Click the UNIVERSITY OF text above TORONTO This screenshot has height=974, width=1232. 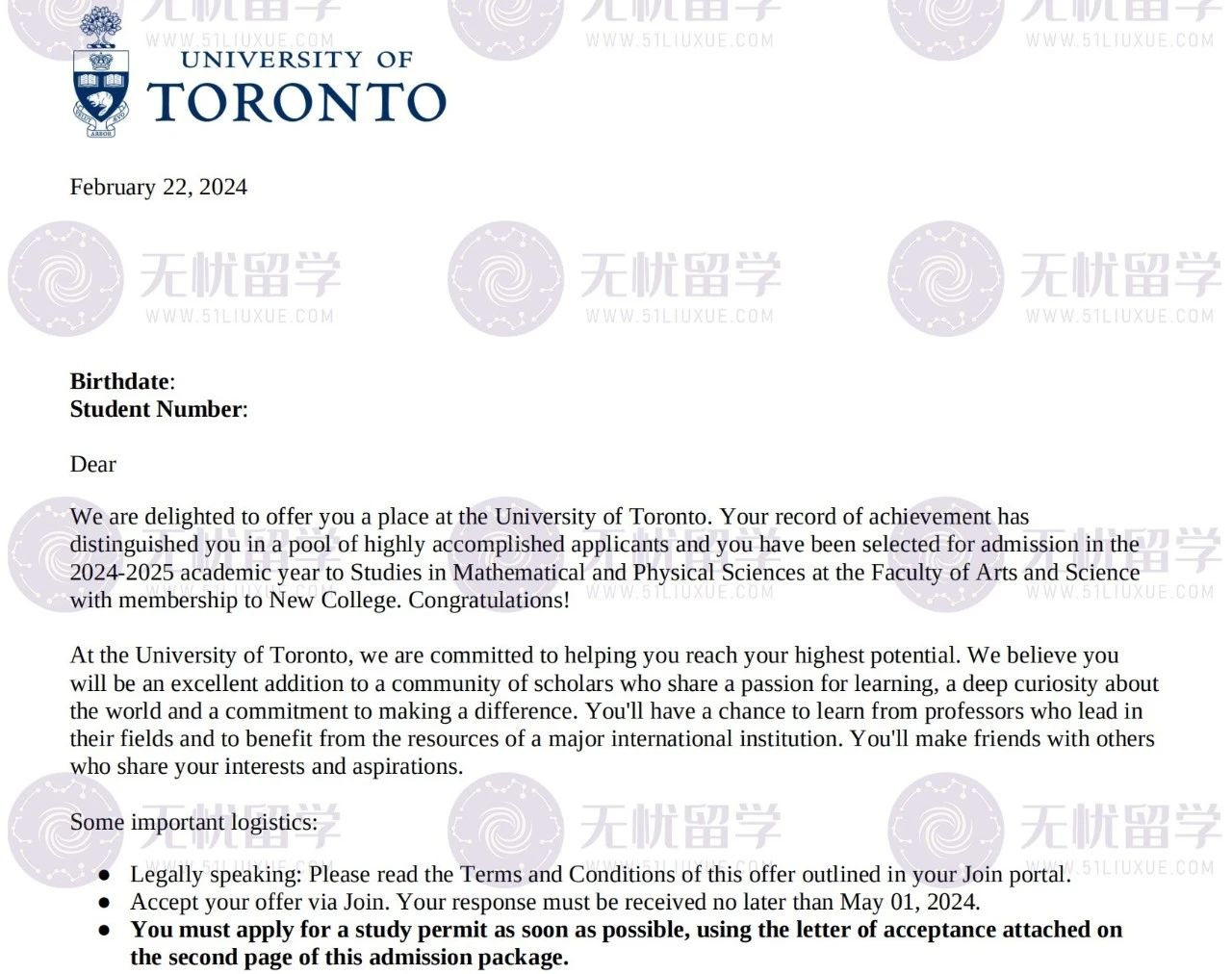coord(296,59)
